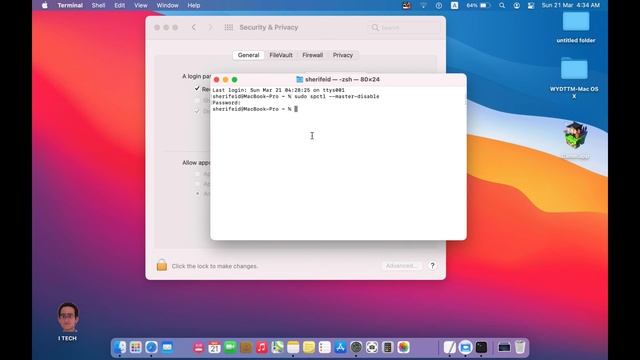Open TextEdit from the Dock
This screenshot has height=360, width=640.
(x=449, y=347)
